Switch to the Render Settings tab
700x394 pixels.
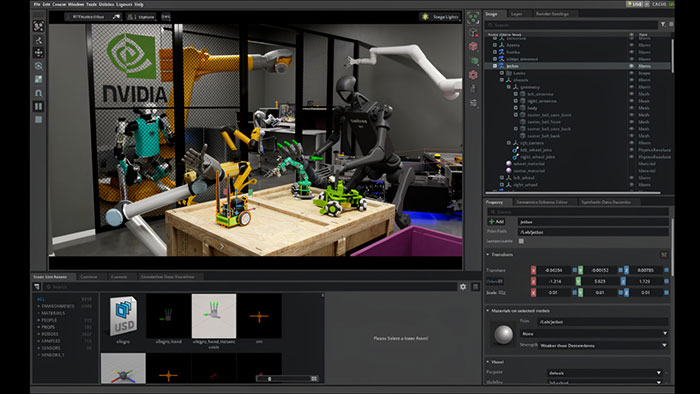point(552,14)
